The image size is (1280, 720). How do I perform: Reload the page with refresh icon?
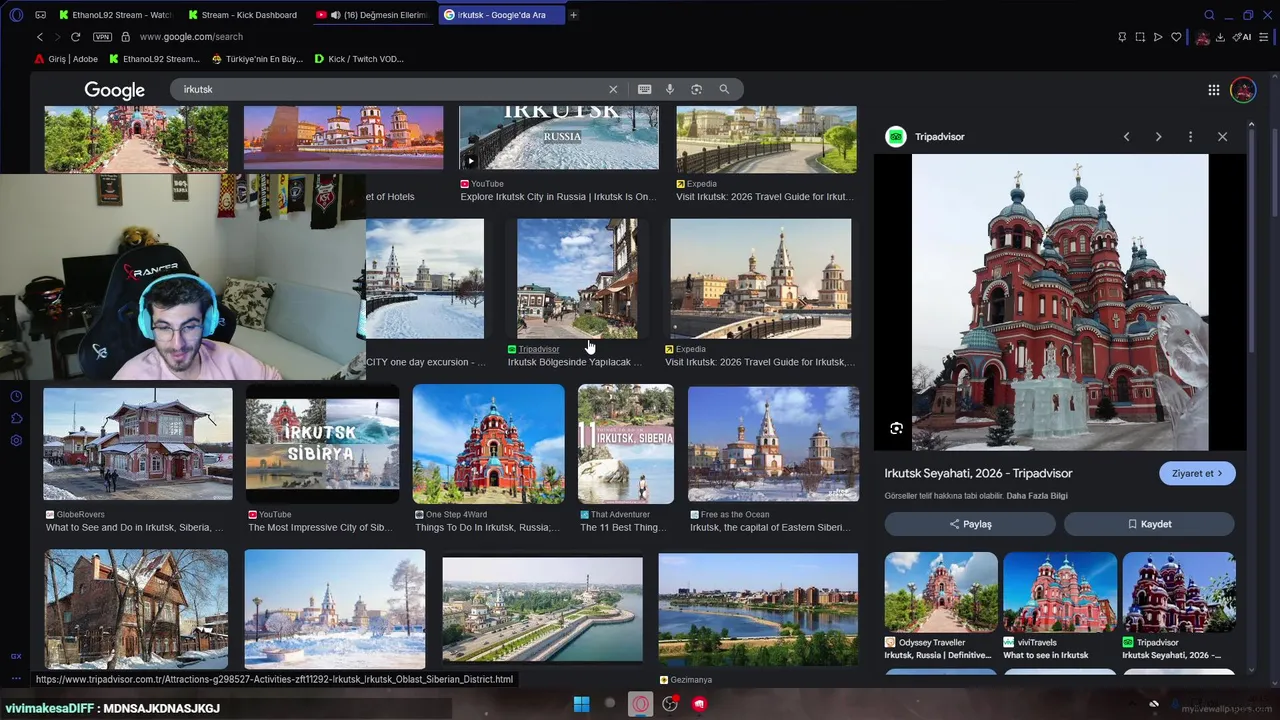[x=75, y=37]
